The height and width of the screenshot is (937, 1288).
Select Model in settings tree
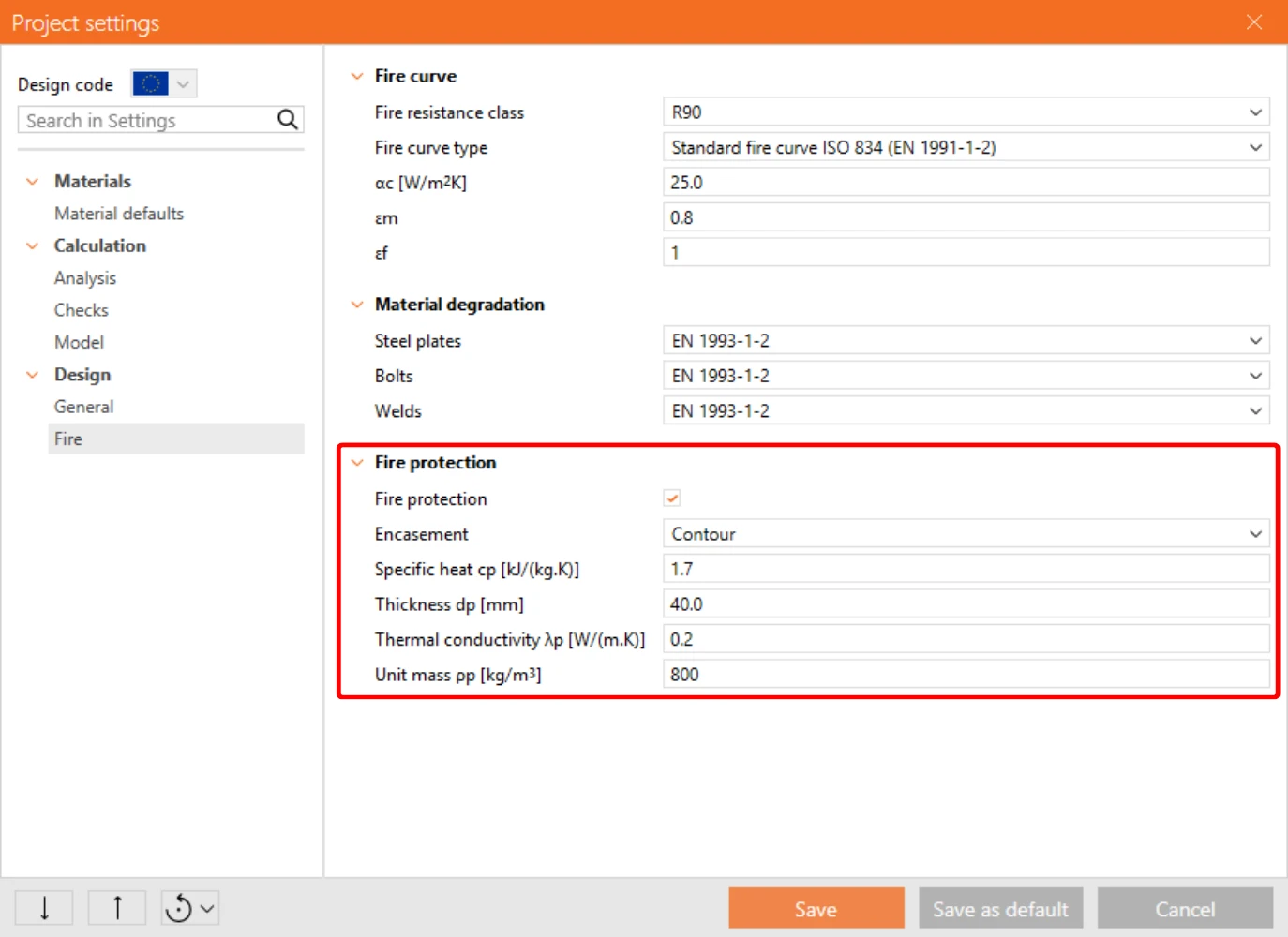tap(79, 342)
